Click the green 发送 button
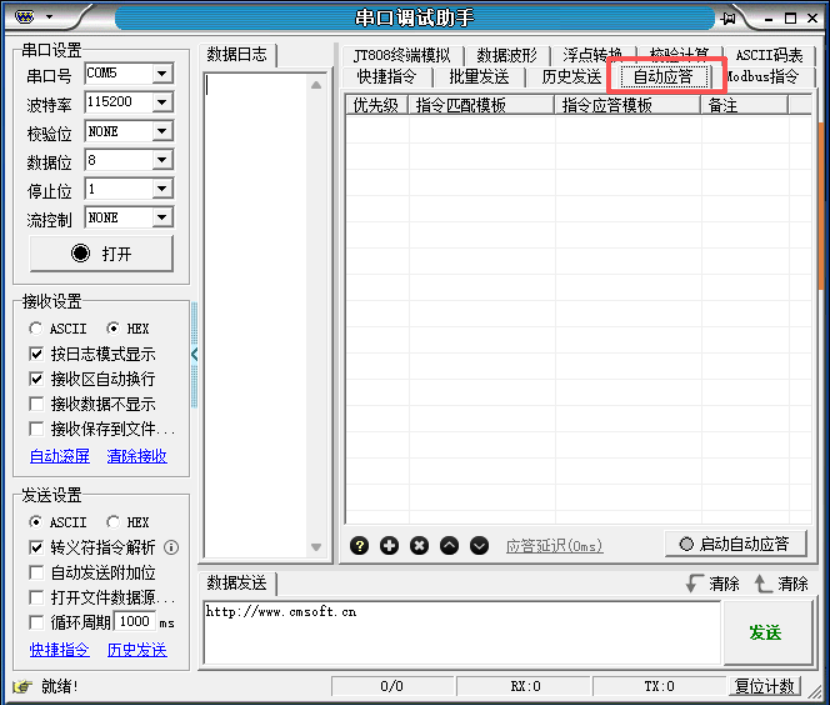This screenshot has height=705, width=830. point(767,632)
